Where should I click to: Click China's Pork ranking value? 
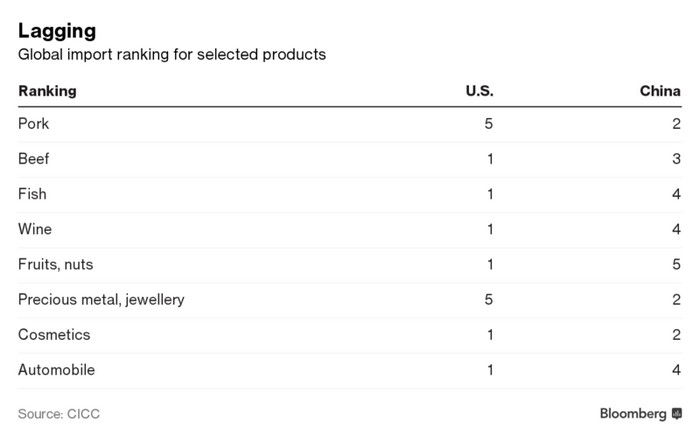click(676, 124)
